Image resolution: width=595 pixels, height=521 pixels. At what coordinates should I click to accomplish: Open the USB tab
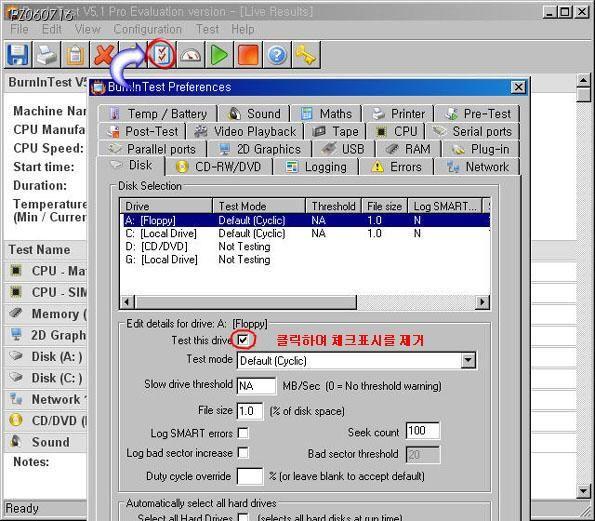click(x=343, y=149)
